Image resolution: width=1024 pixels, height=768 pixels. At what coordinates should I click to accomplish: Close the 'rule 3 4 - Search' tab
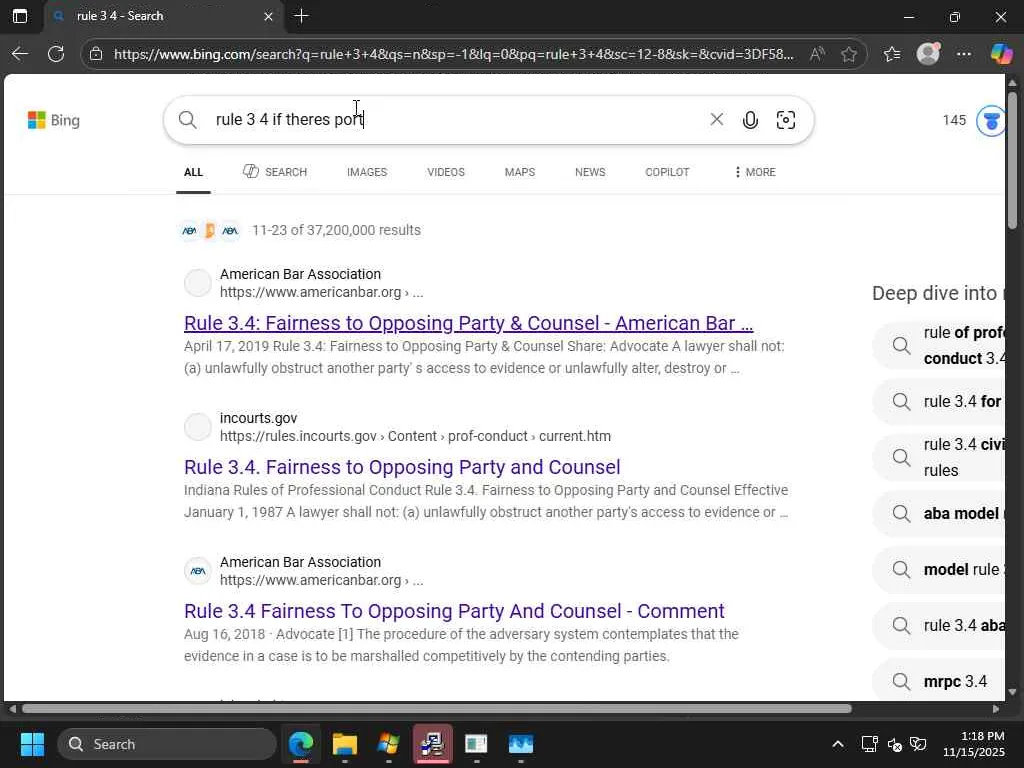pos(268,16)
